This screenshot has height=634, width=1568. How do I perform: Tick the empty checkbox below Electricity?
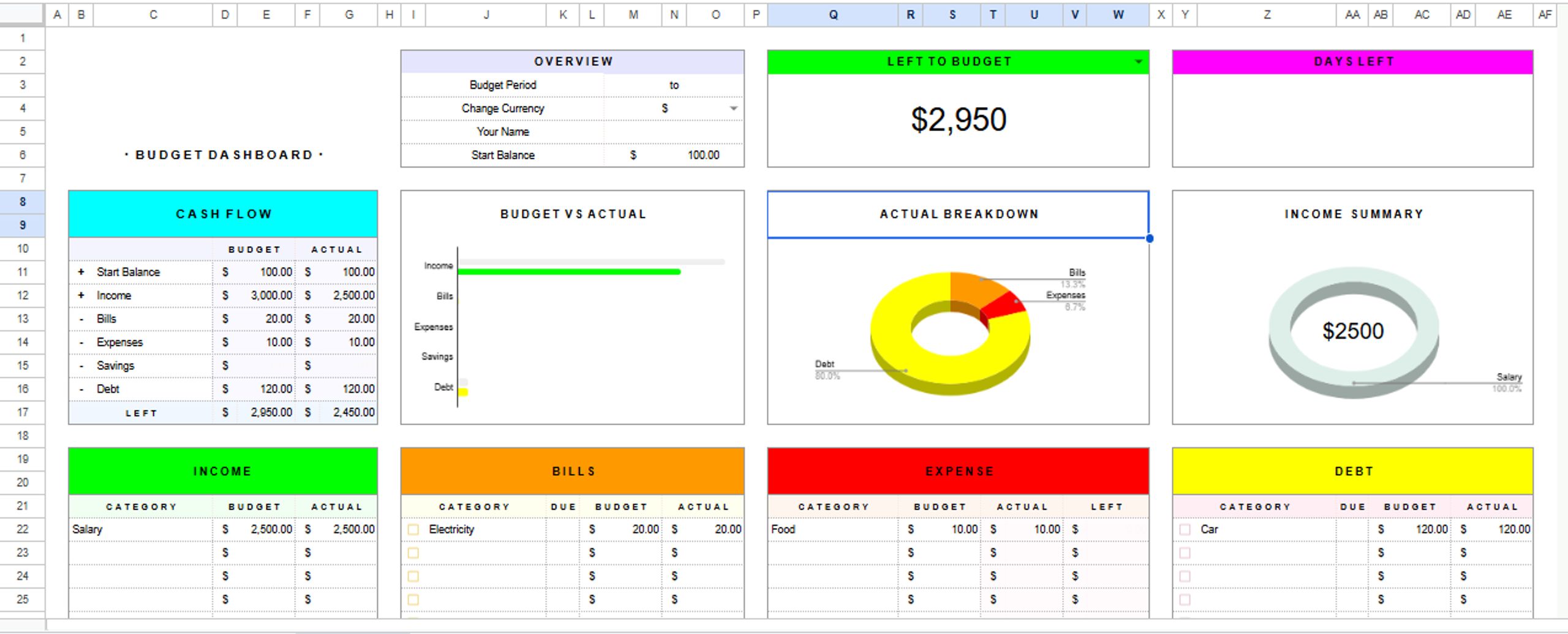point(413,553)
